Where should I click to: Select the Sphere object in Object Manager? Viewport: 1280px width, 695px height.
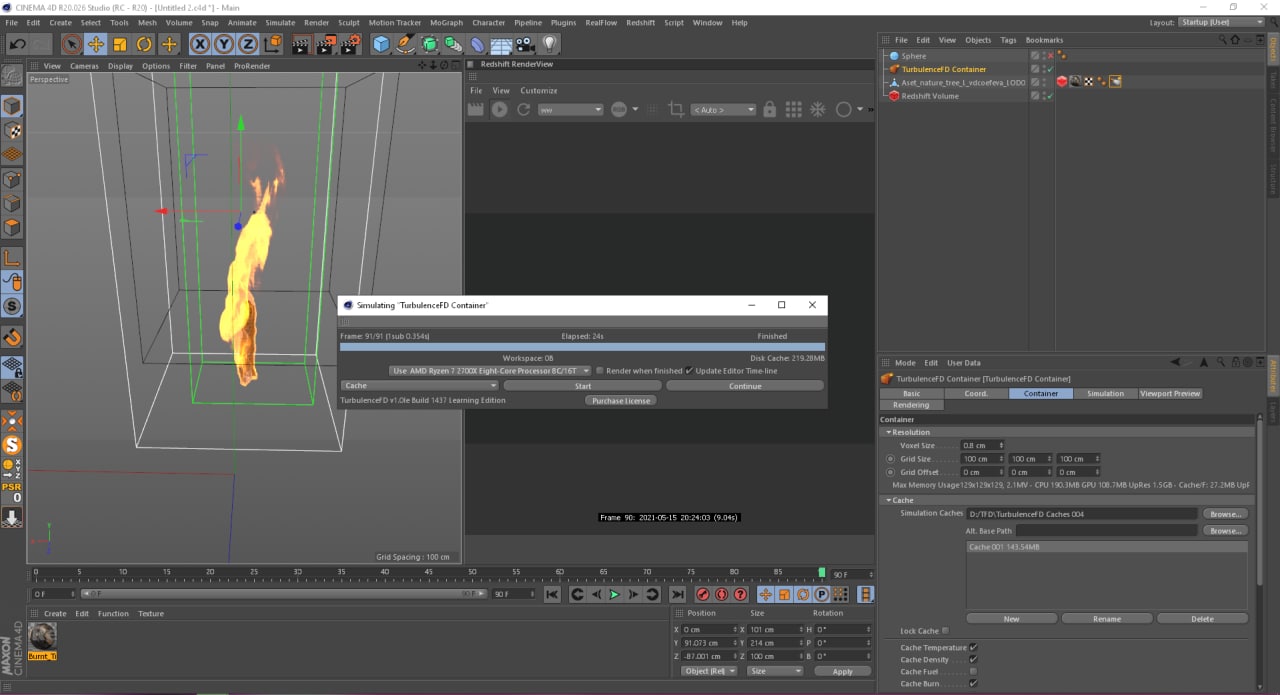(x=913, y=56)
